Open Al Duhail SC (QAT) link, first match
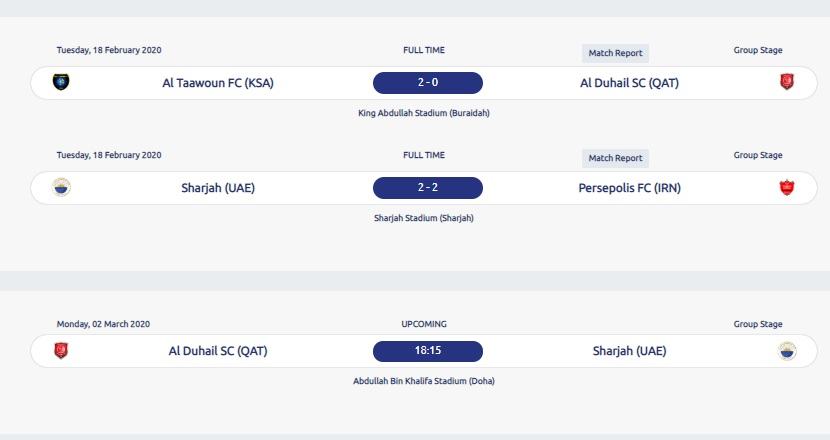This screenshot has width=830, height=440. click(x=629, y=83)
